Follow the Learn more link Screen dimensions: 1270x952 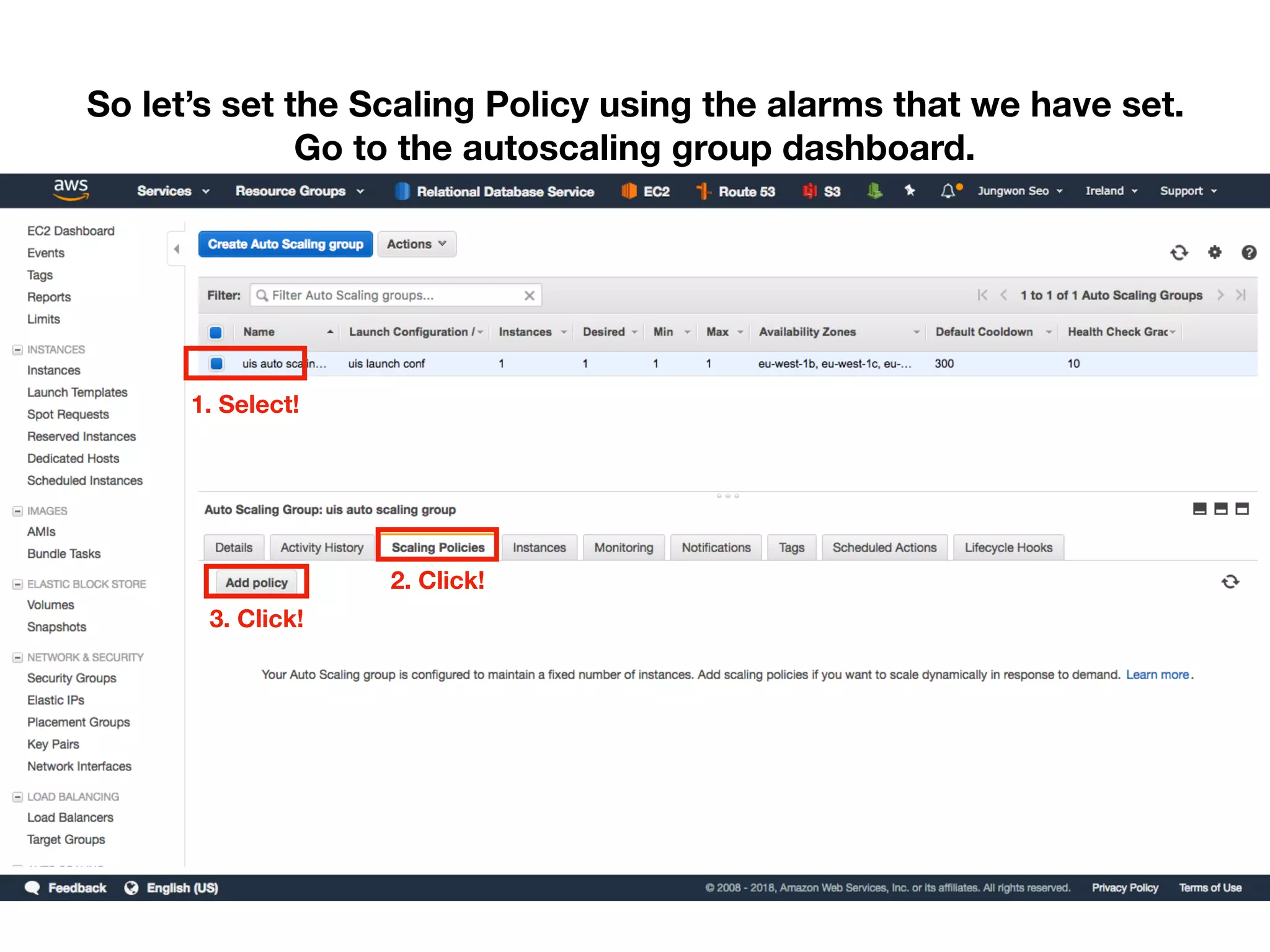pos(1158,674)
